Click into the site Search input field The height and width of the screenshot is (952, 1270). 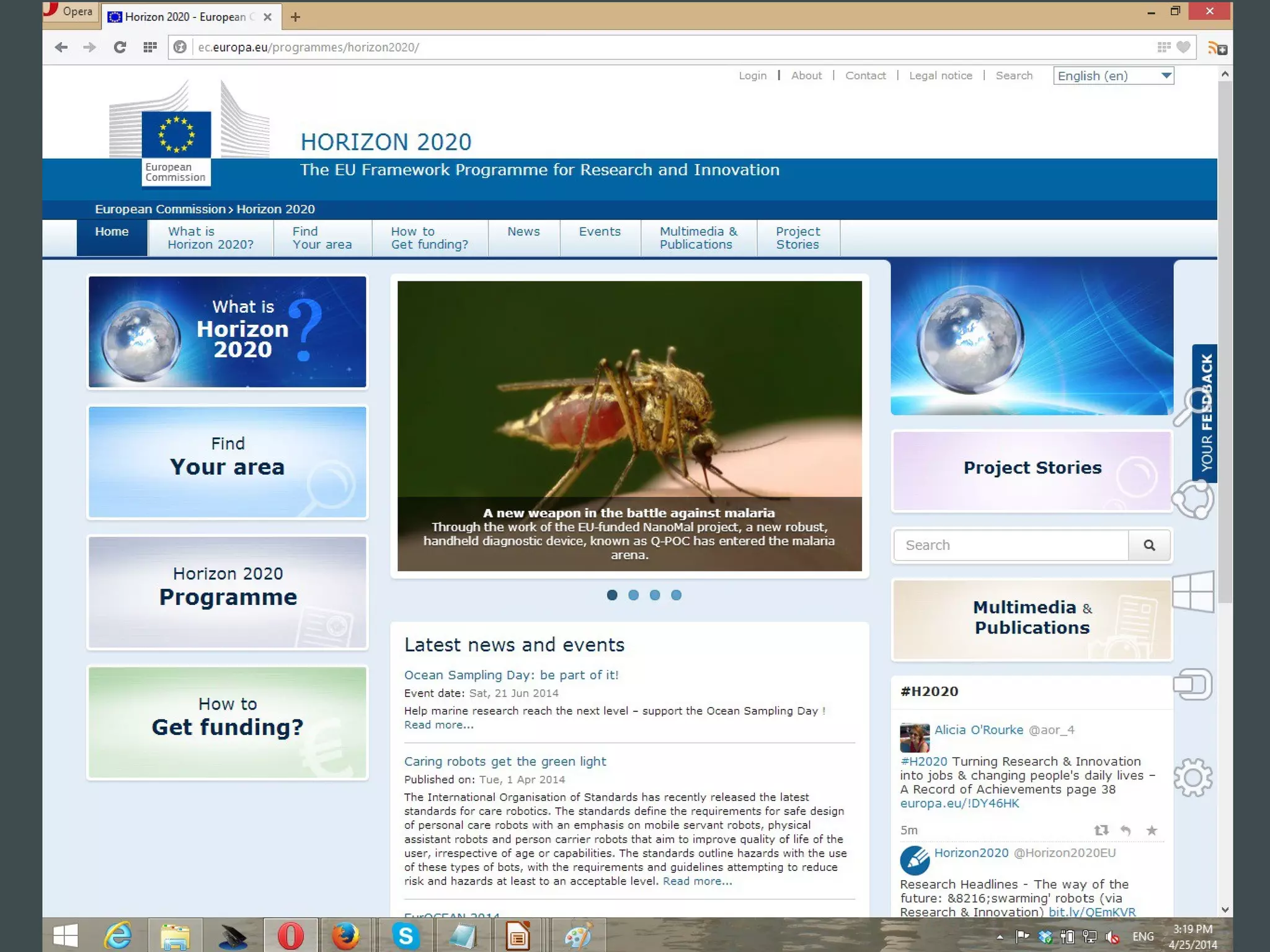tap(1011, 545)
